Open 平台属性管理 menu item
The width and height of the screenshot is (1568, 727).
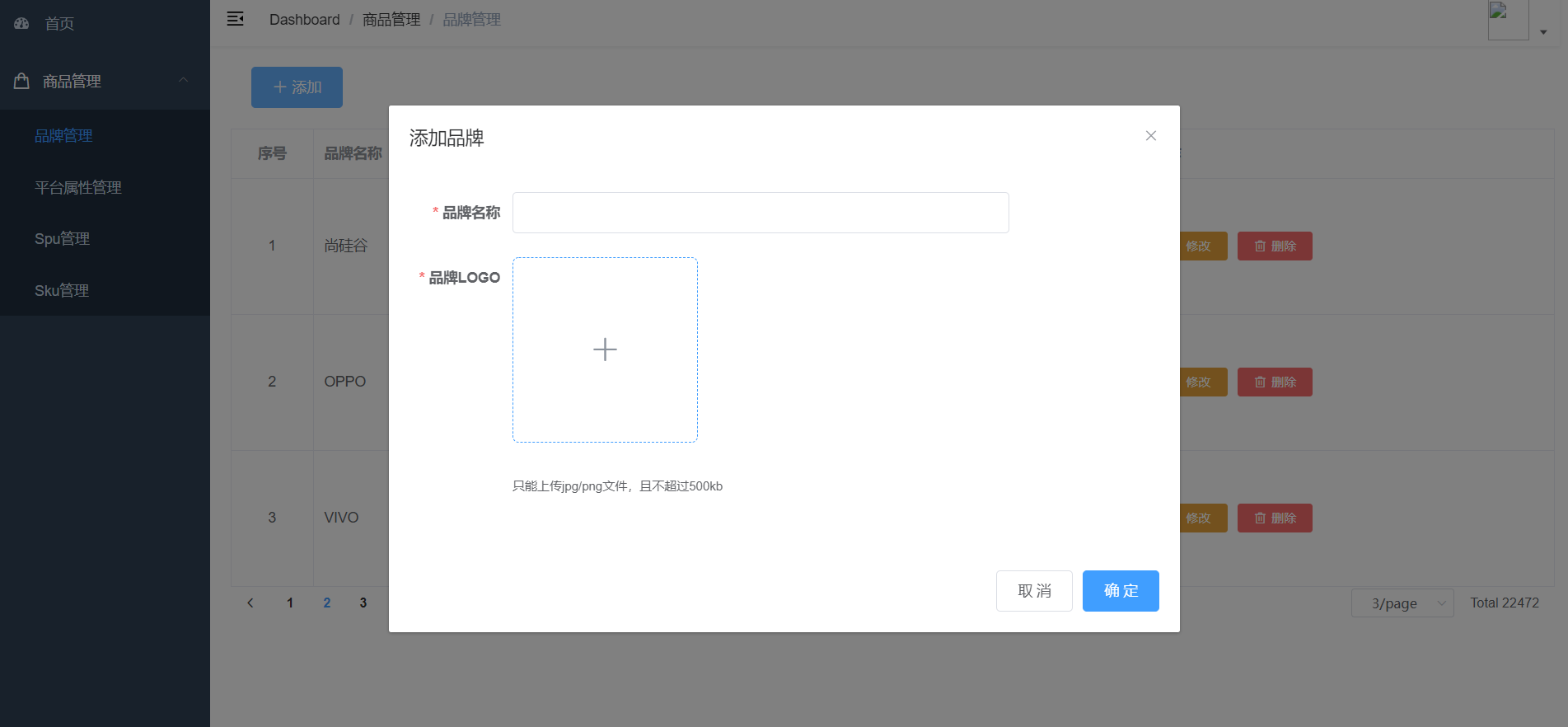pyautogui.click(x=105, y=187)
